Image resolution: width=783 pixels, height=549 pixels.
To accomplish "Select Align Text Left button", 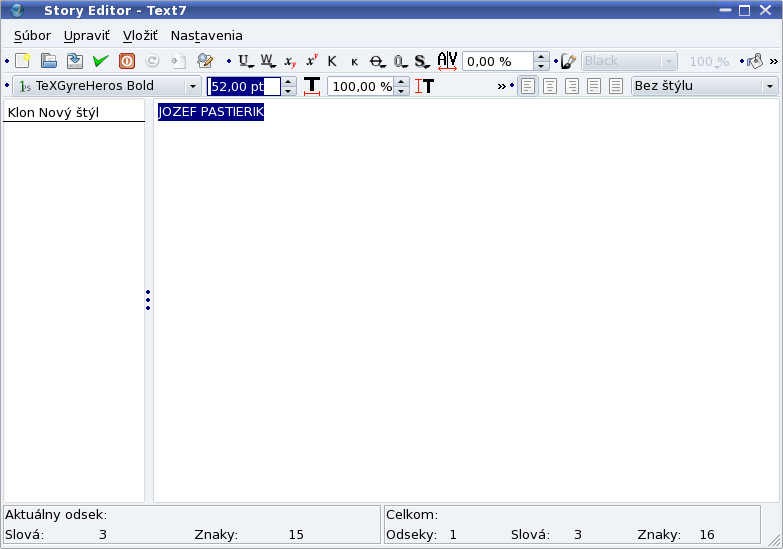I will pos(528,86).
